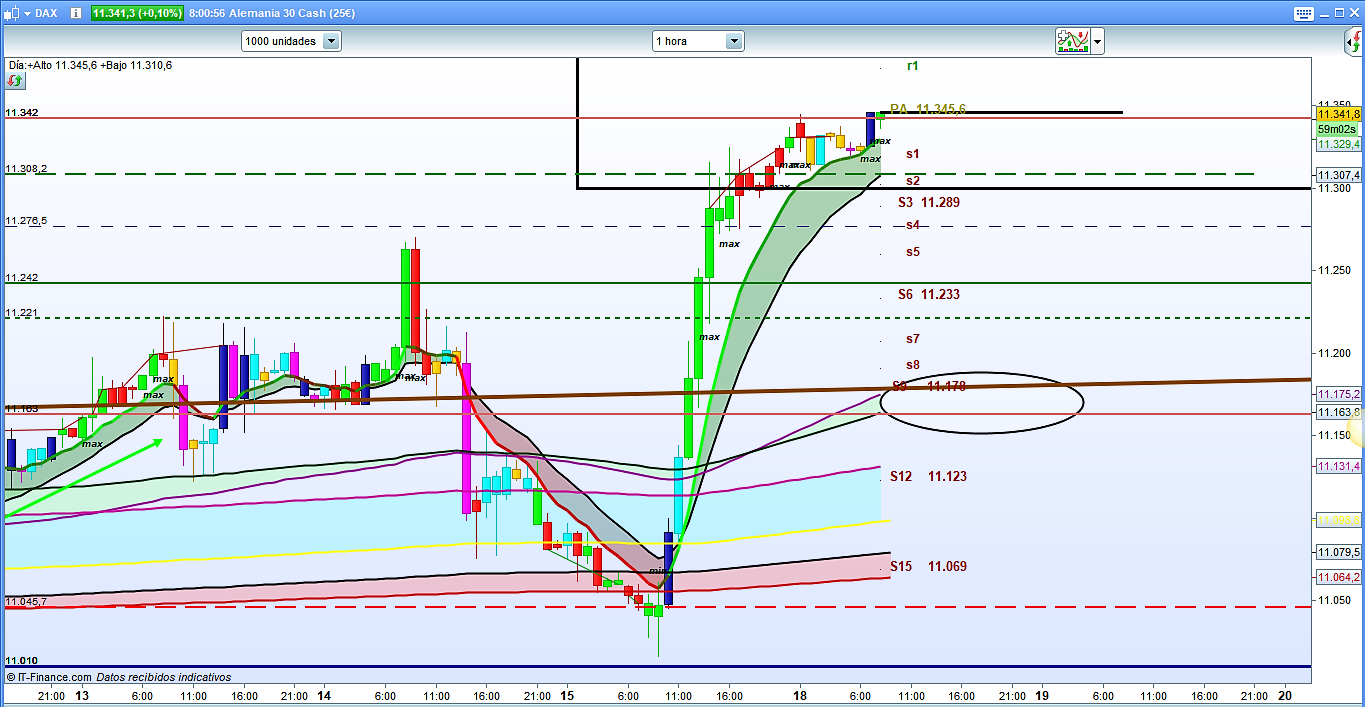Click the 11.307,4 price label on axis
The image size is (1365, 707).
[x=1336, y=175]
